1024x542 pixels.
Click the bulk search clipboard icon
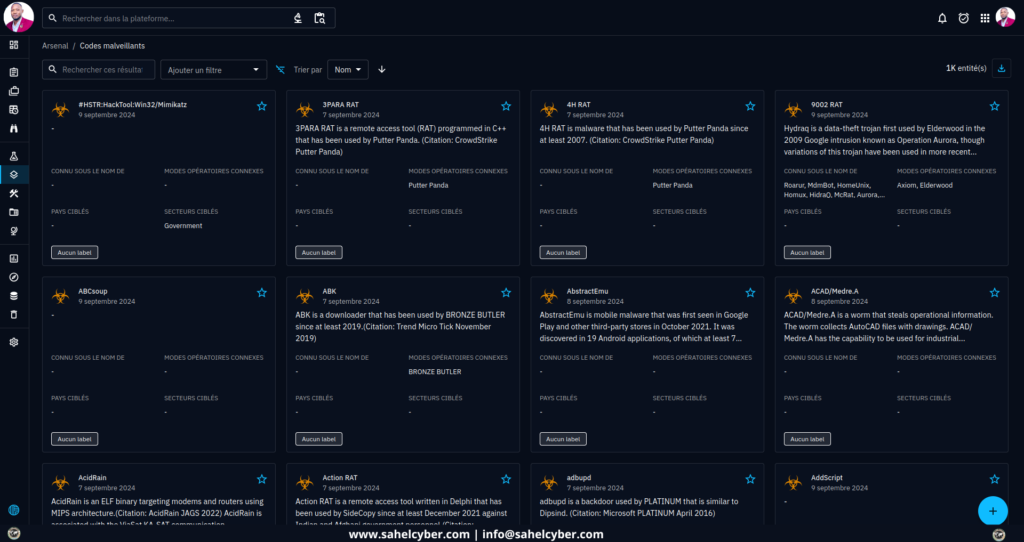coord(319,18)
